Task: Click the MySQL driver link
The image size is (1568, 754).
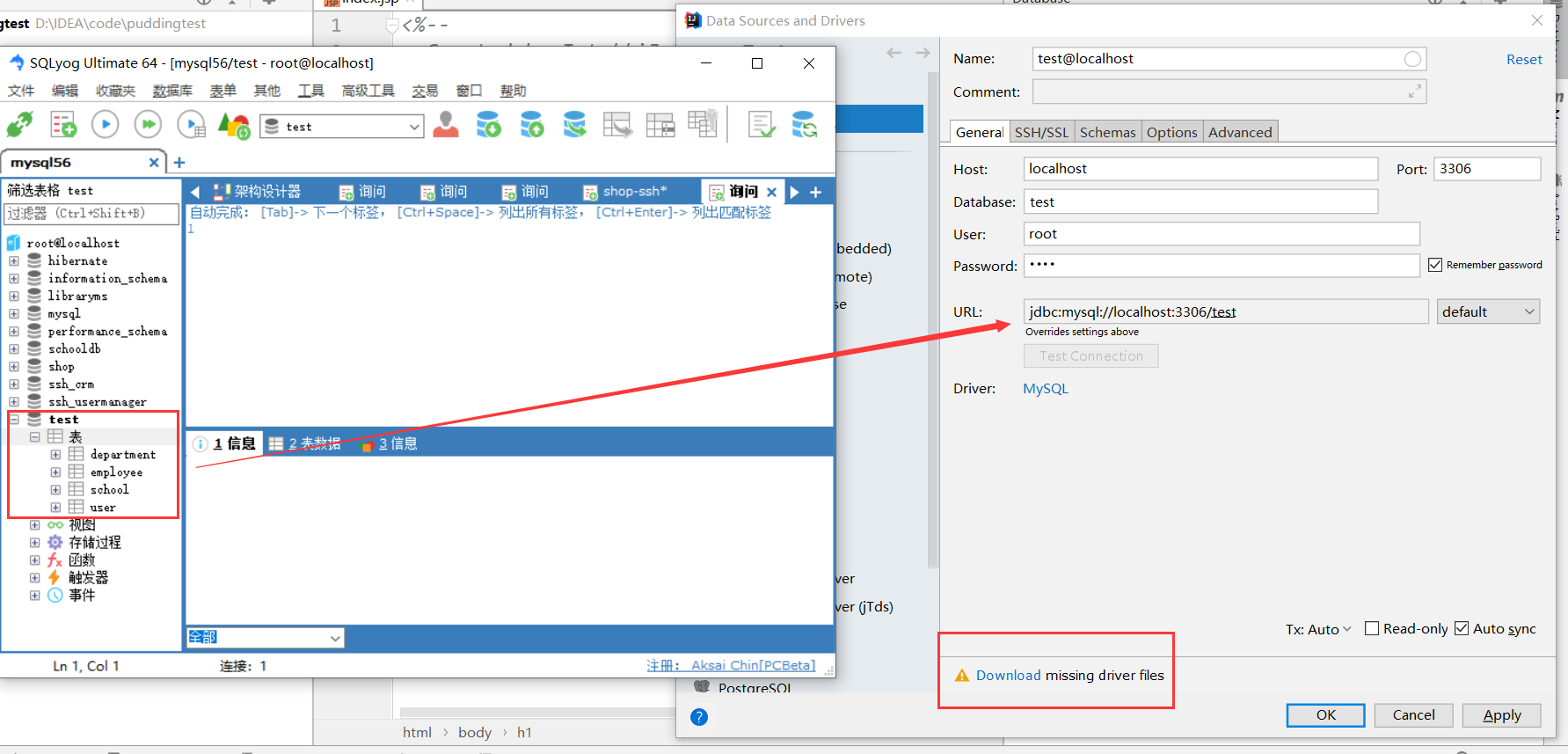Action: pos(1046,389)
